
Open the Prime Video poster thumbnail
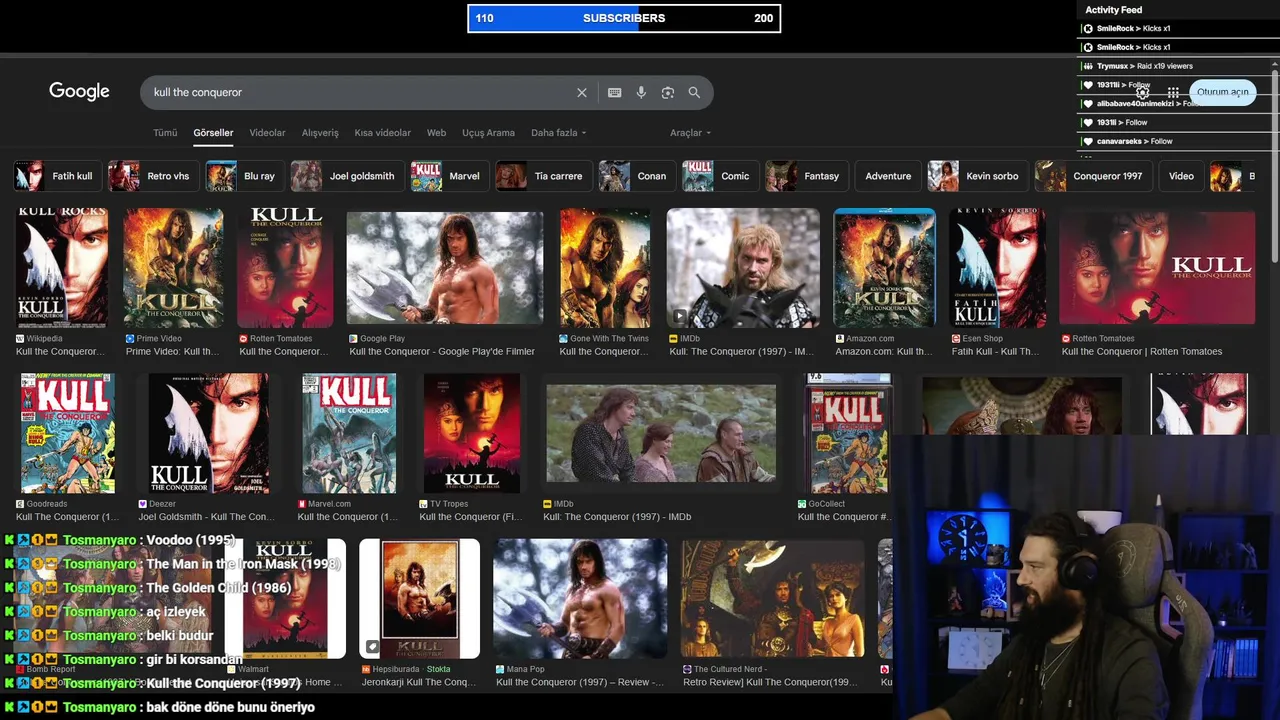click(173, 267)
